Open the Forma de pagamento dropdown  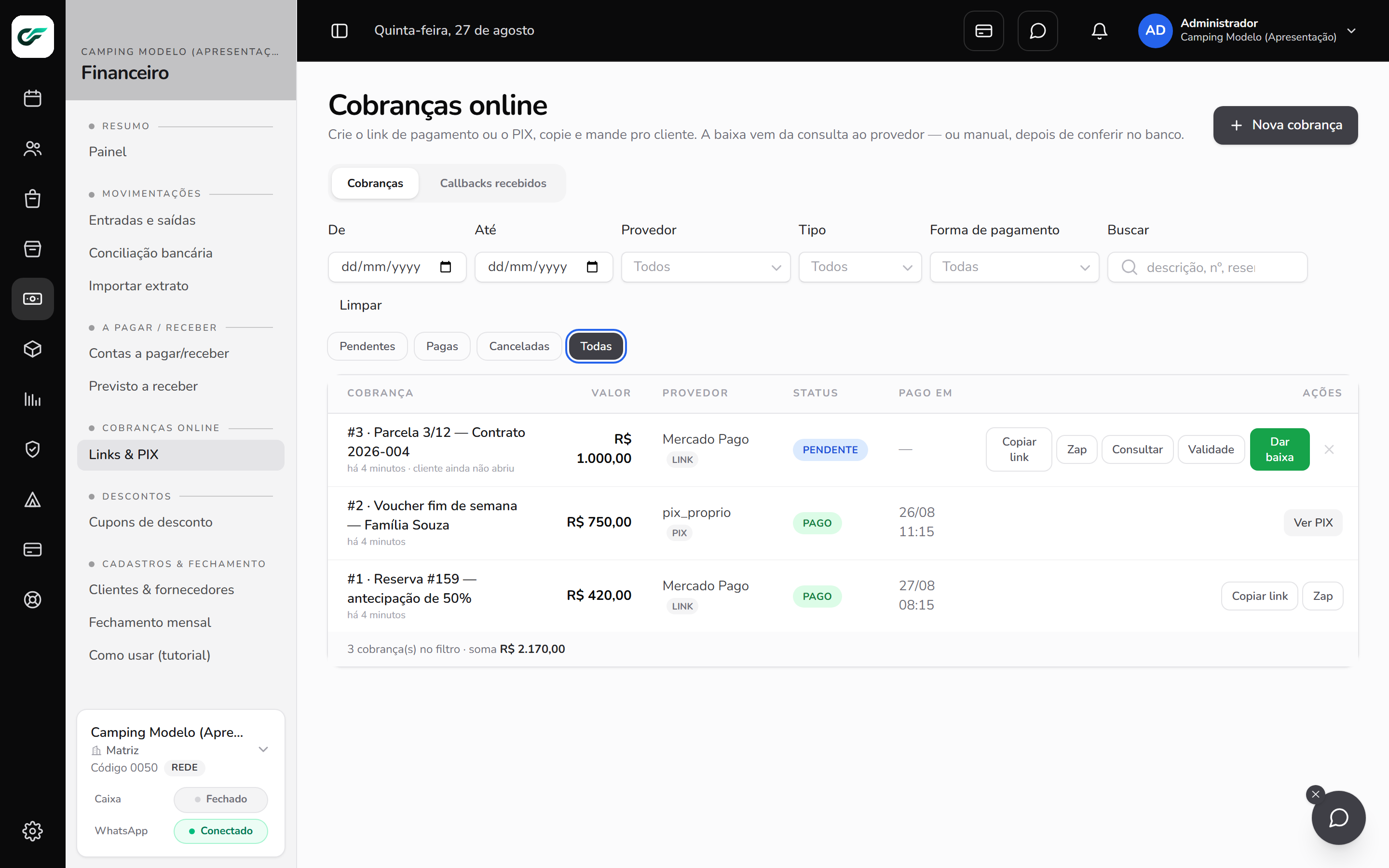(1014, 267)
